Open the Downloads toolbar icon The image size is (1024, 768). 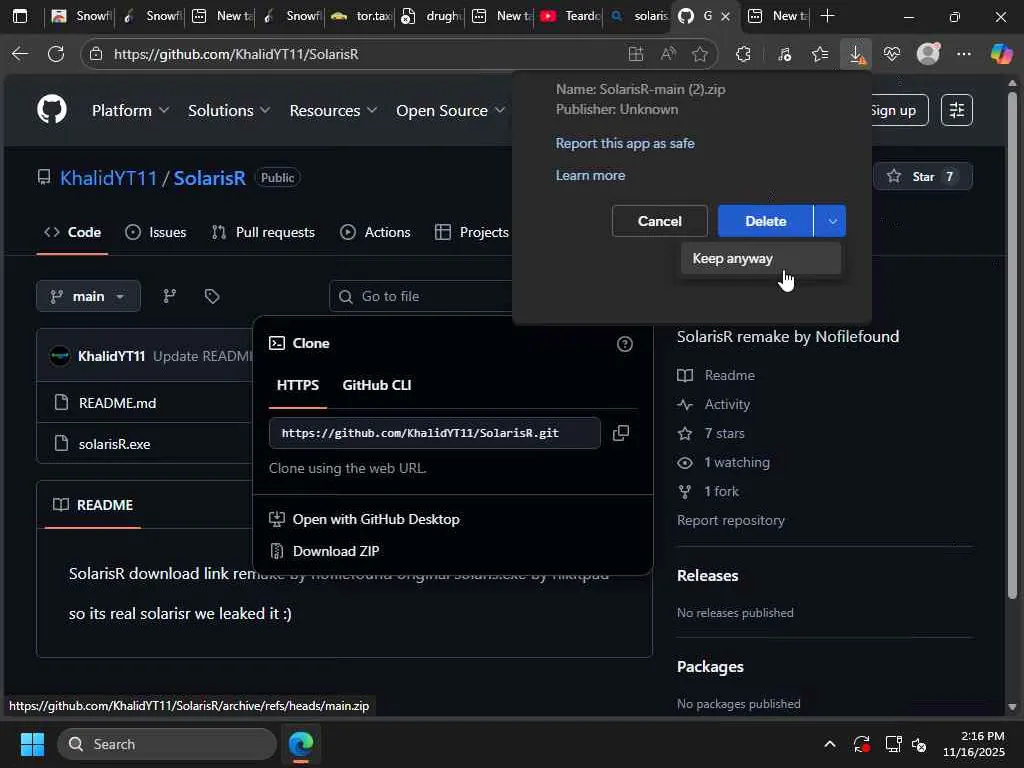point(856,54)
